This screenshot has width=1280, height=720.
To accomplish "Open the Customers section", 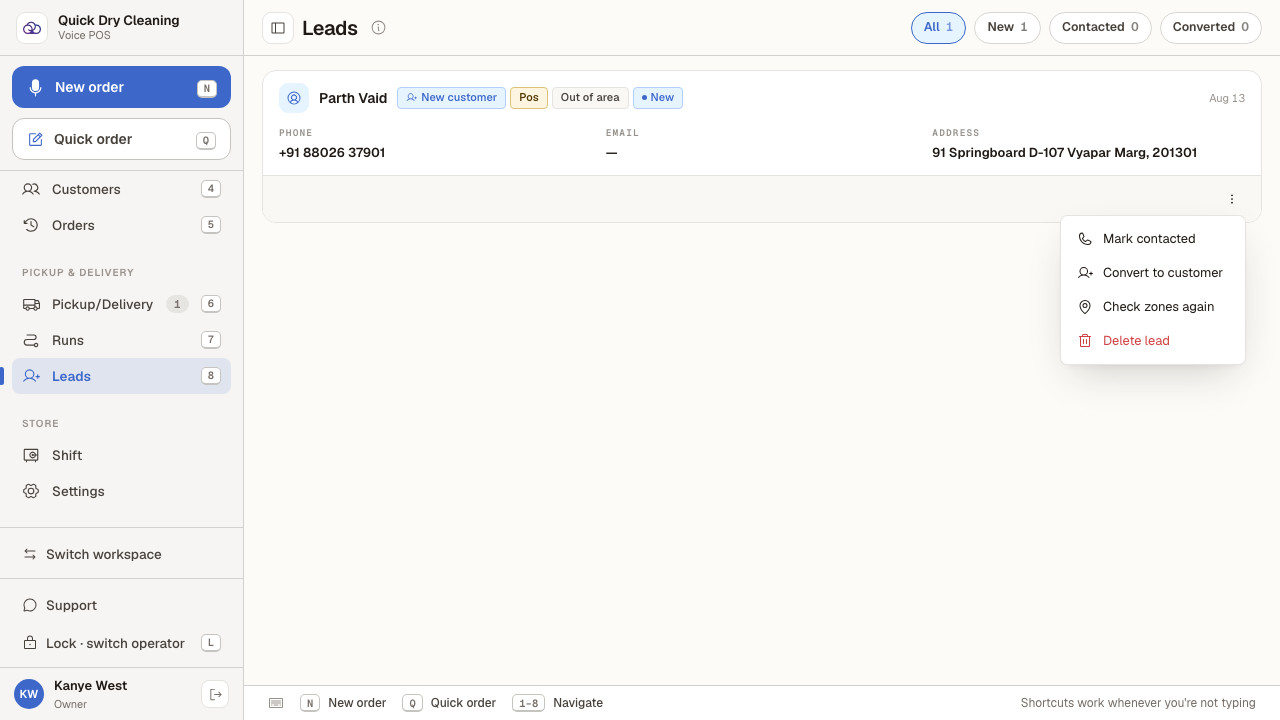I will point(121,189).
